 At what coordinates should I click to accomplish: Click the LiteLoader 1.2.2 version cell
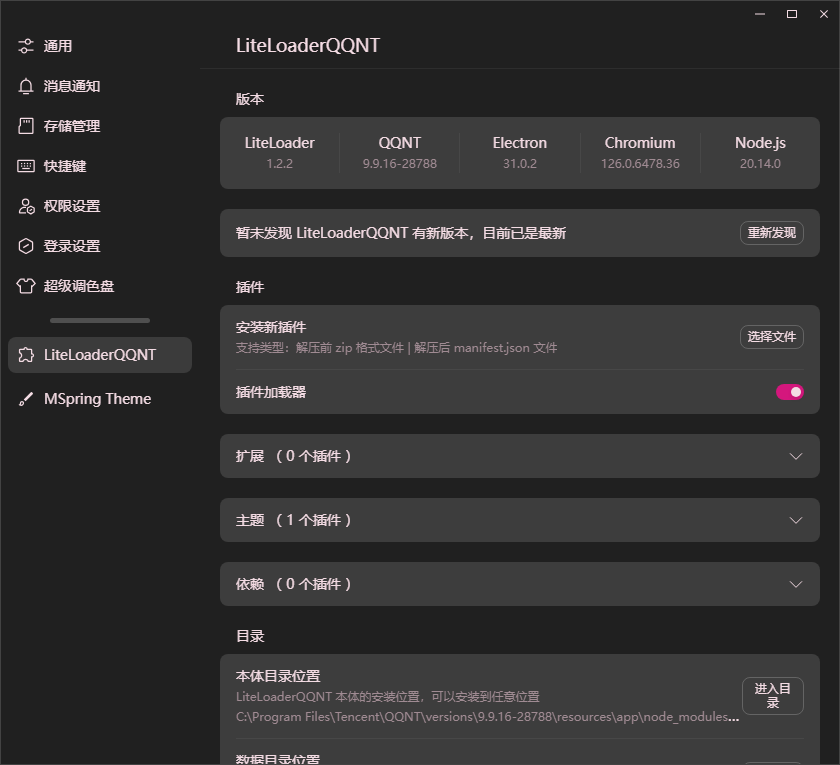tap(280, 153)
